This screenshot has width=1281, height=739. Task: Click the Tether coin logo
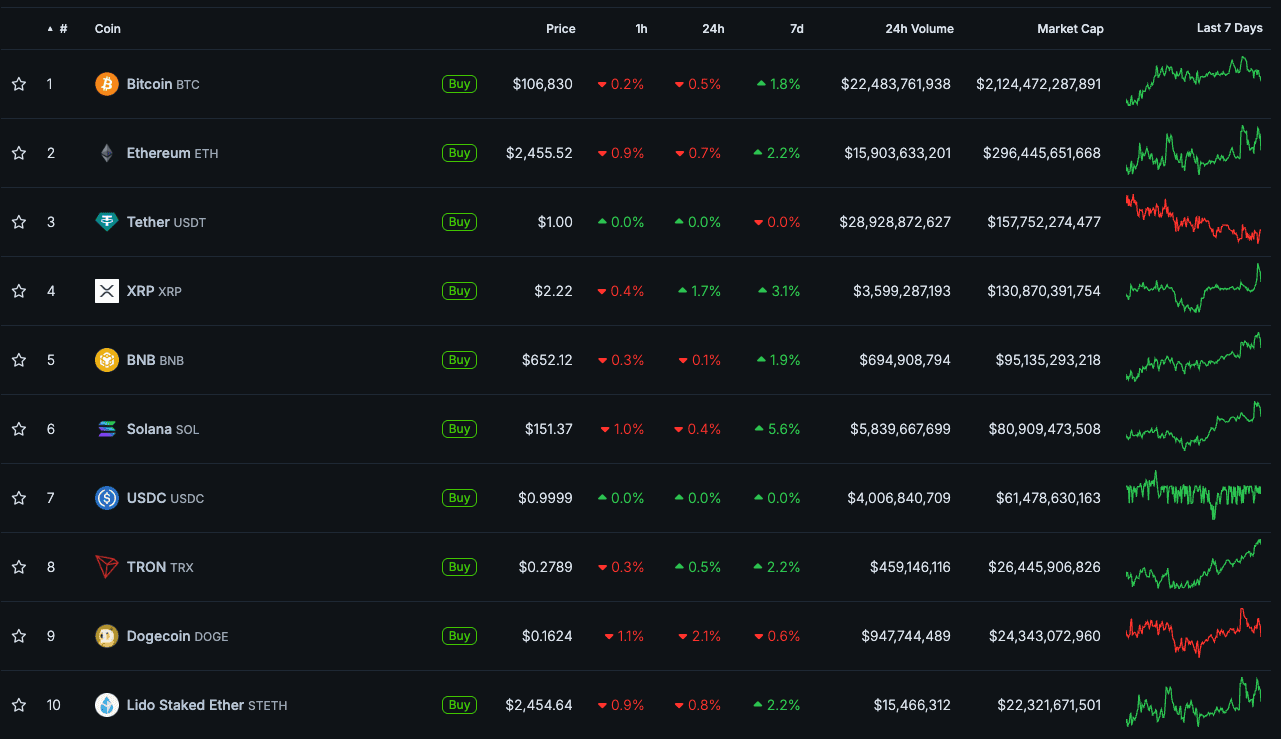pos(107,222)
